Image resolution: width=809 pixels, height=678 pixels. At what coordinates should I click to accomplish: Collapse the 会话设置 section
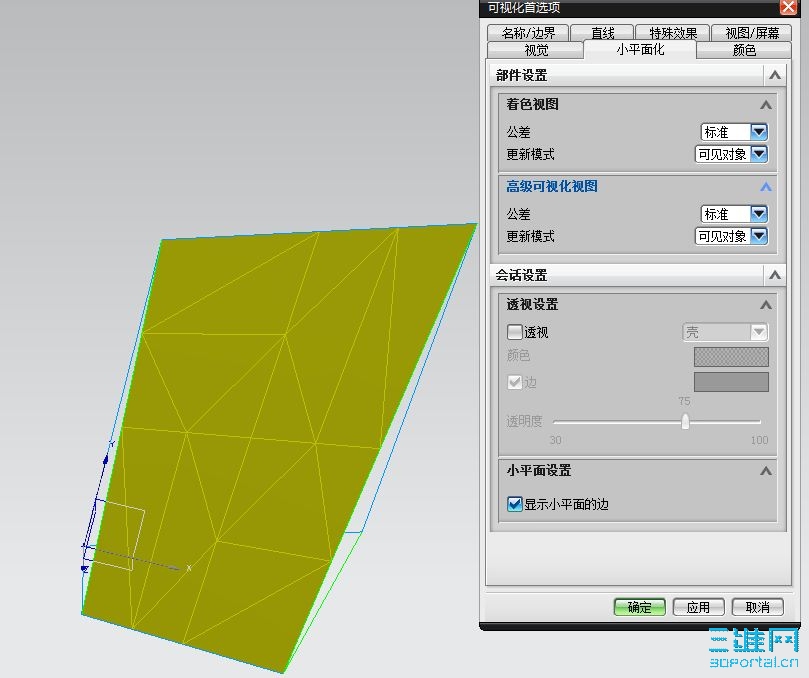pyautogui.click(x=774, y=275)
